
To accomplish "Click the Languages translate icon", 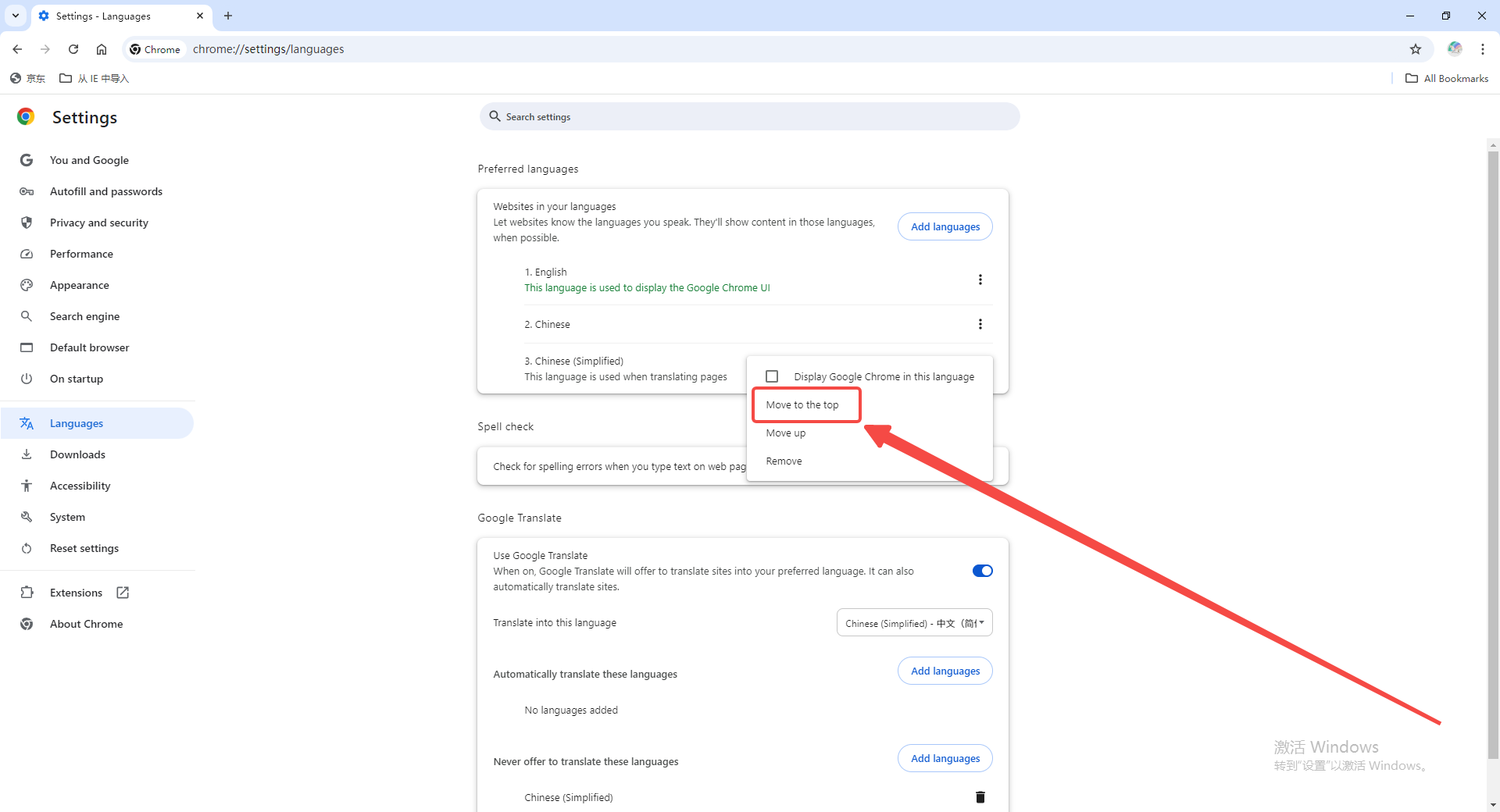I will point(27,423).
